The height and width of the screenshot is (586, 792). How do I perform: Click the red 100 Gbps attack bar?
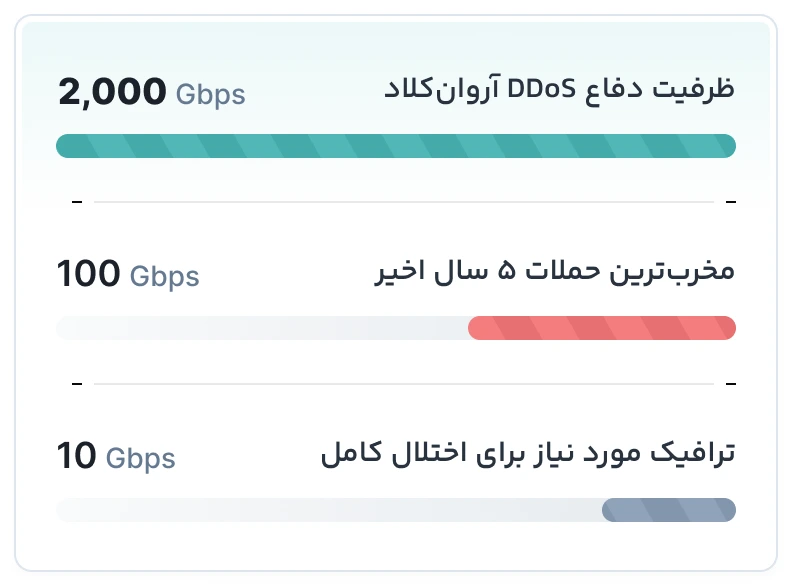pos(602,328)
